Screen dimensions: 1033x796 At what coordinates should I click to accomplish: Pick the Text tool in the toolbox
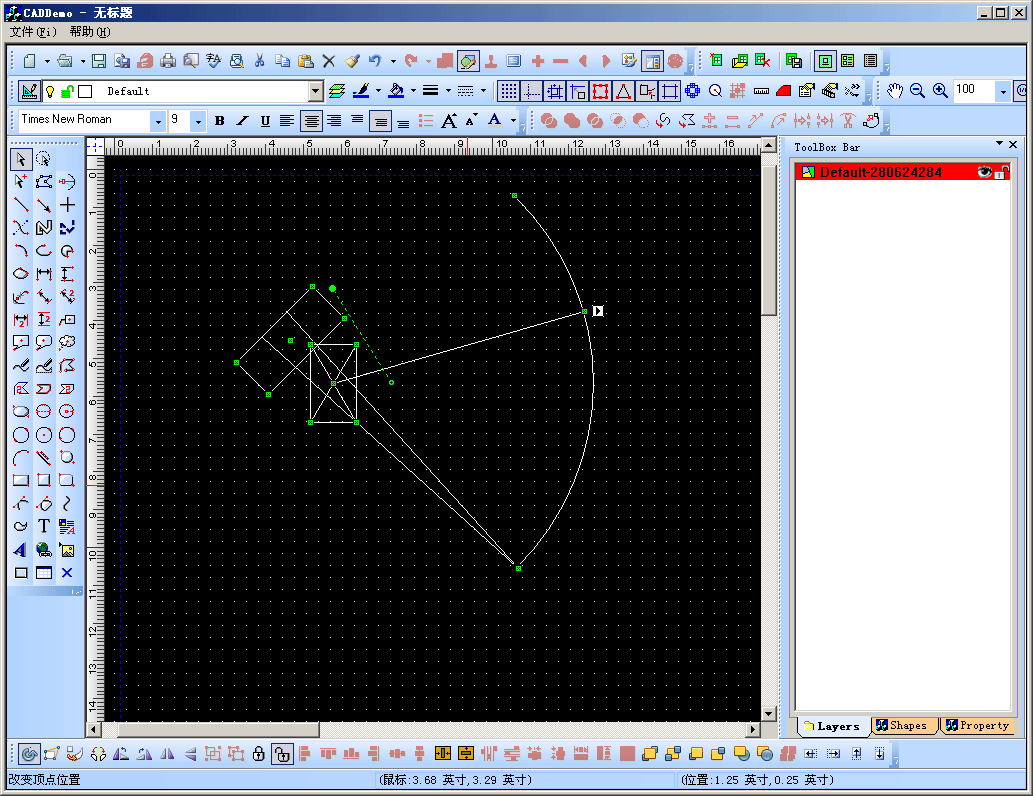[x=44, y=527]
